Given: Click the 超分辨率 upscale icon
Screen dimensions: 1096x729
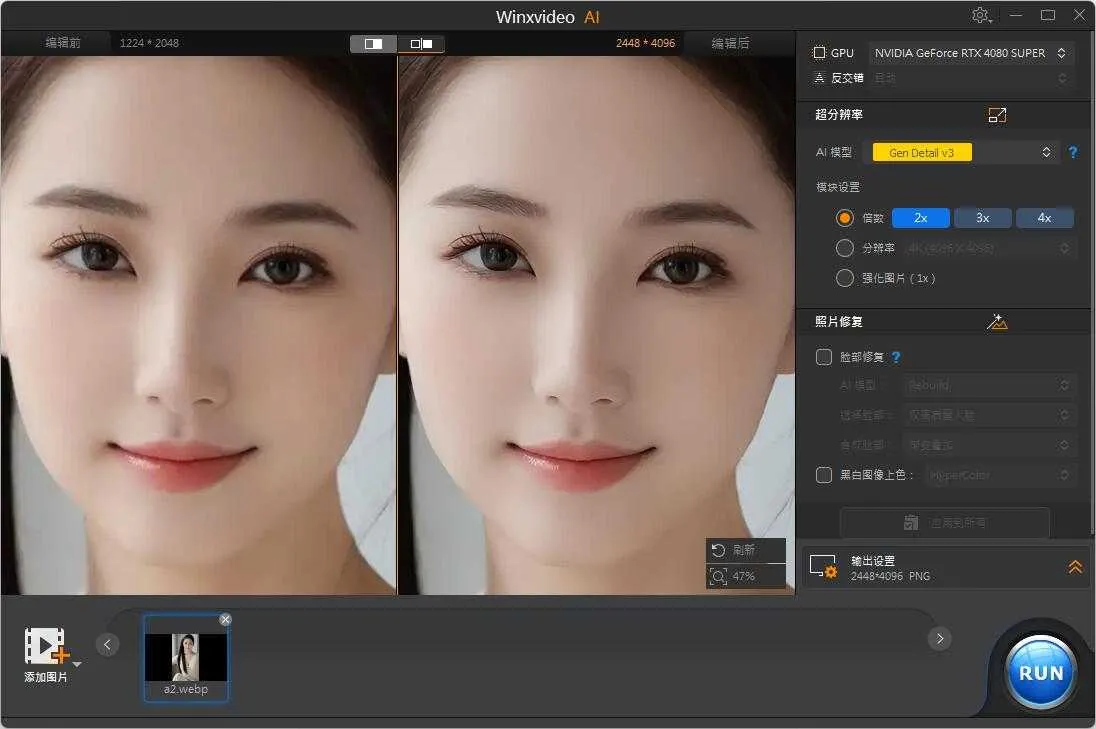Looking at the screenshot, I should (997, 115).
